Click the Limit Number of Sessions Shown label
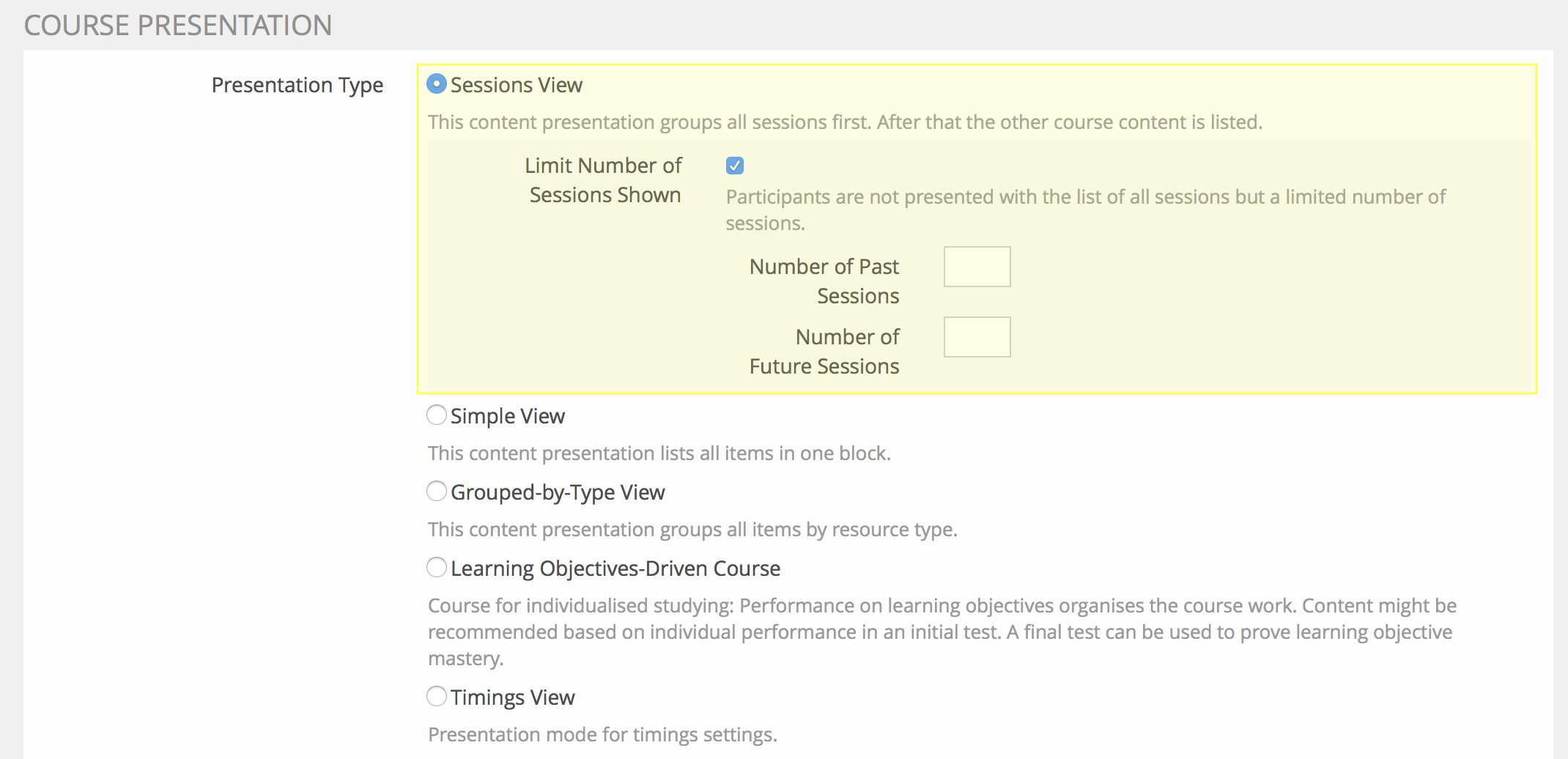Screen dimensions: 1568x759 pyautogui.click(x=604, y=180)
